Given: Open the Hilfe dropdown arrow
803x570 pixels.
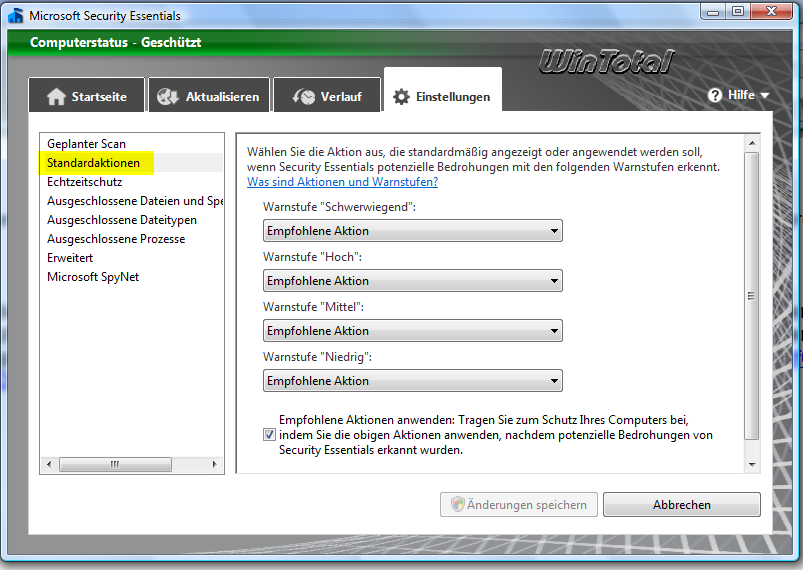Looking at the screenshot, I should click(x=765, y=96).
